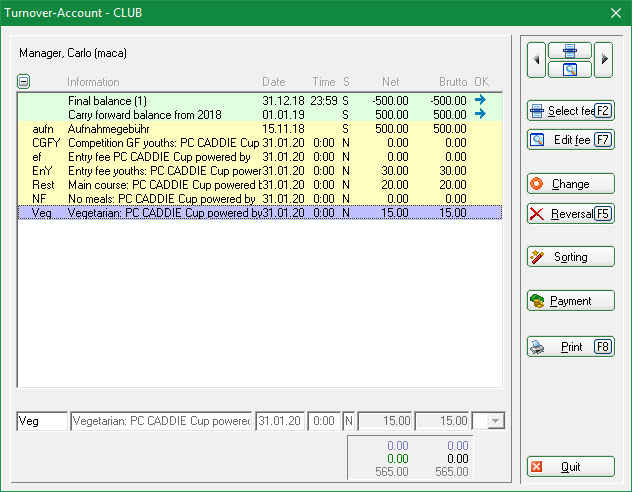Open the OK status dropdown arrow

pyautogui.click(x=496, y=422)
